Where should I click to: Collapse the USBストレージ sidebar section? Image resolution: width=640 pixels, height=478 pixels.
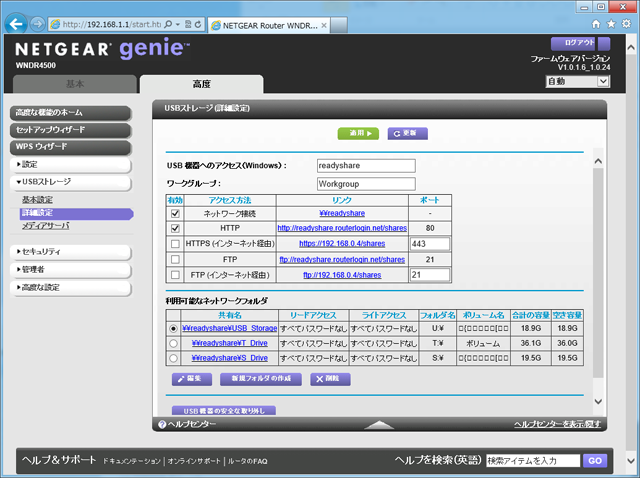click(42, 182)
